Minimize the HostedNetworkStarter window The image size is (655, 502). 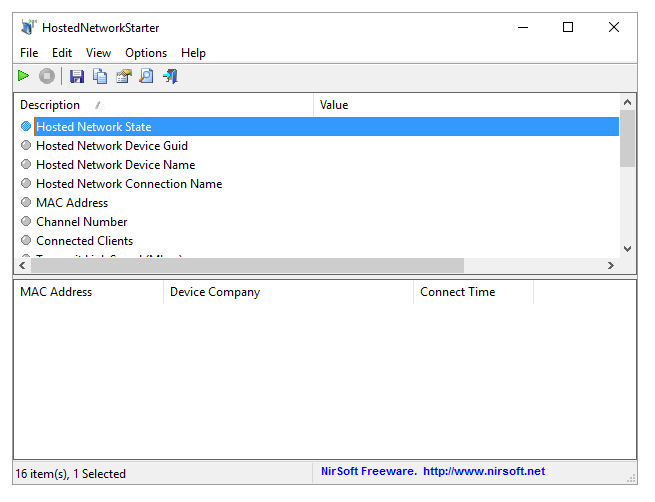(x=523, y=28)
